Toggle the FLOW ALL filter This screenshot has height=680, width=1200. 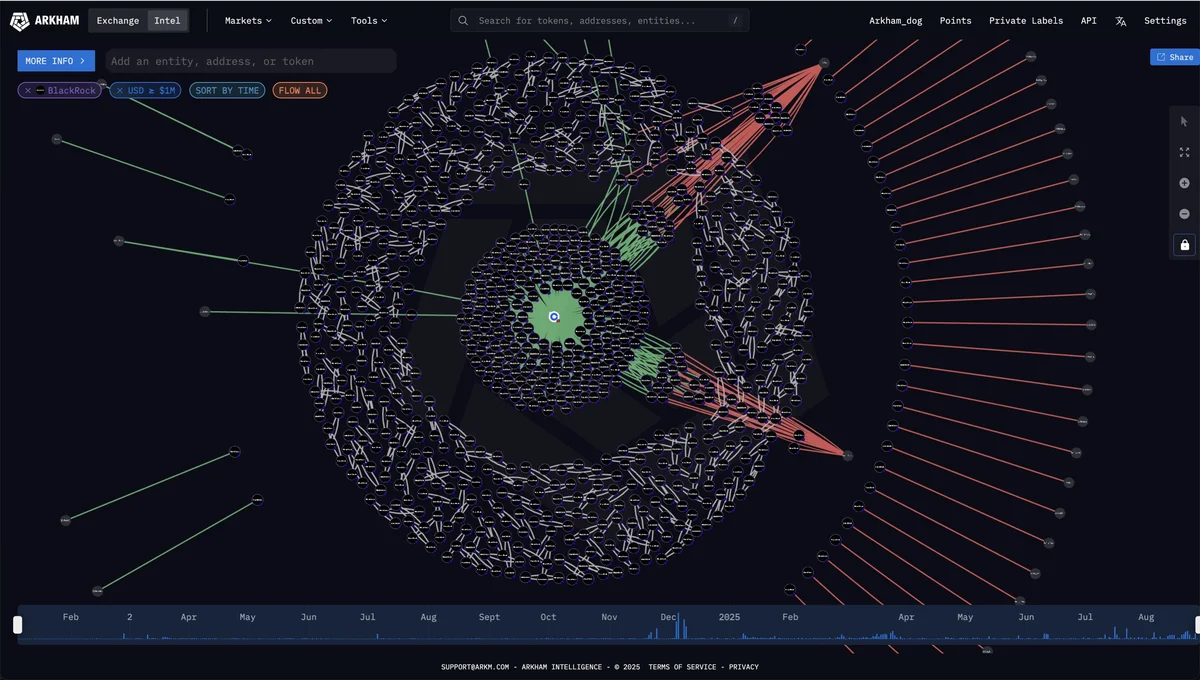tap(299, 91)
